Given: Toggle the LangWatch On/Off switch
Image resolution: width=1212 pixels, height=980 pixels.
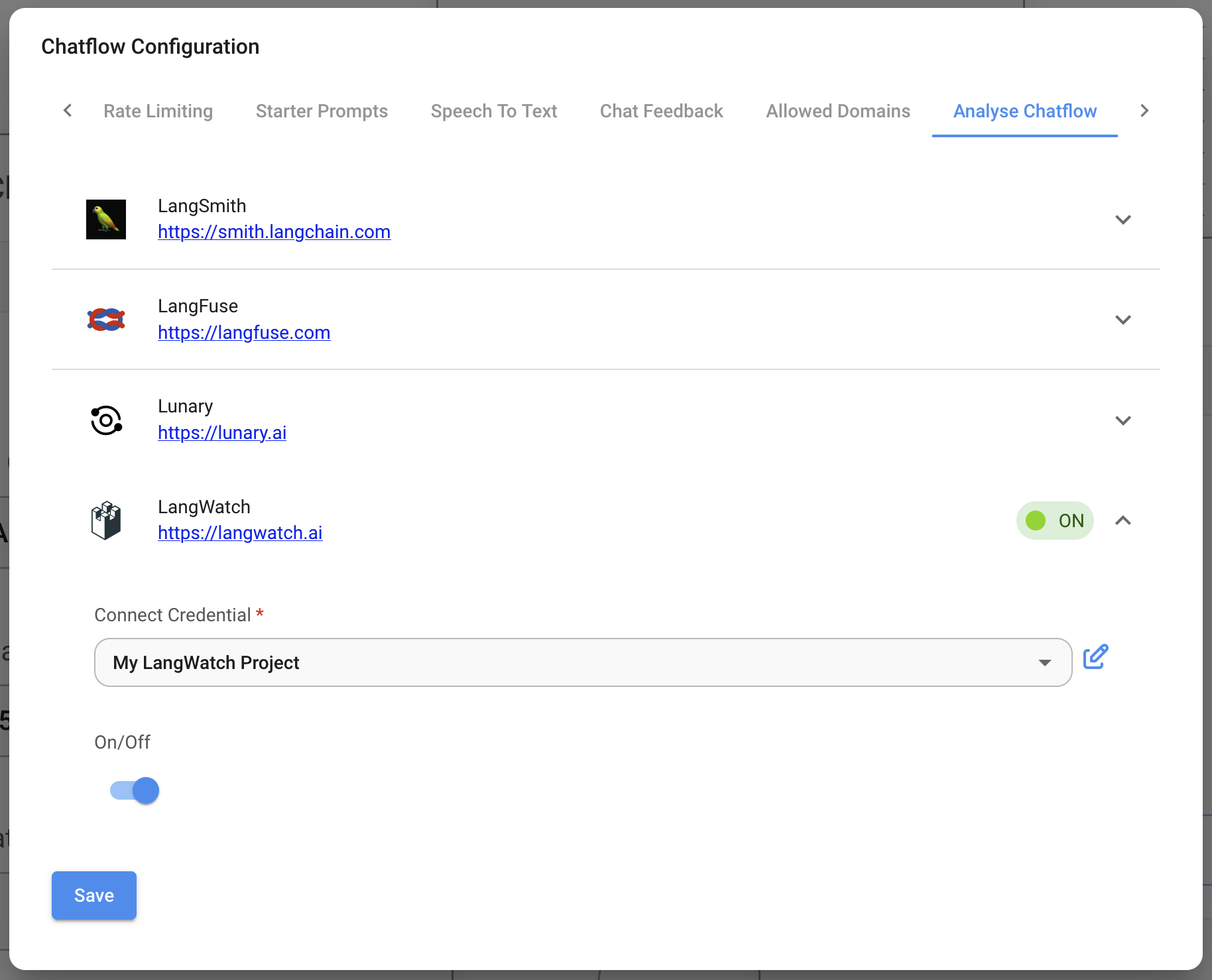Looking at the screenshot, I should [135, 790].
